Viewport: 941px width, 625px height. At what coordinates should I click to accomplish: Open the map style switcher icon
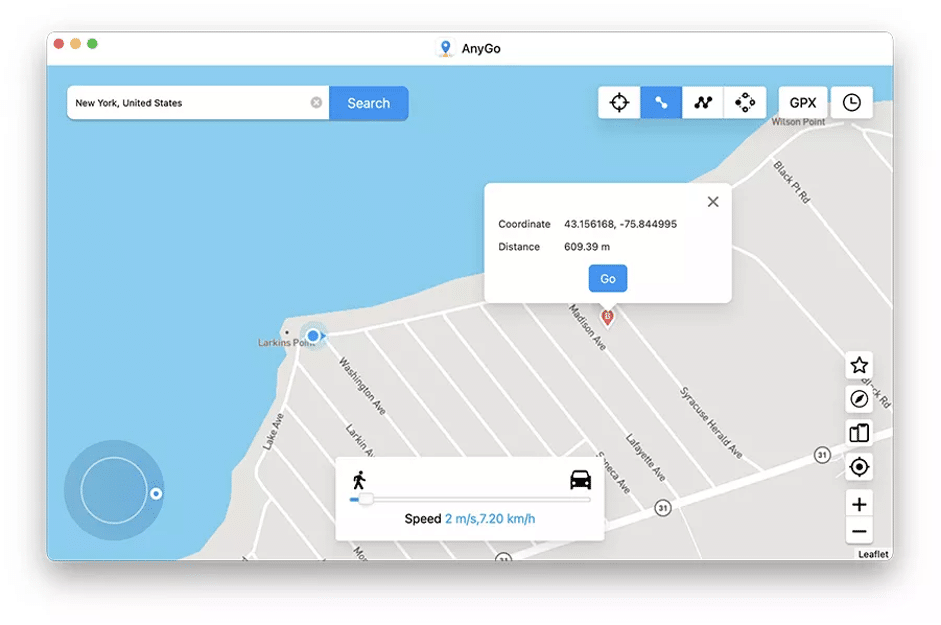point(859,433)
